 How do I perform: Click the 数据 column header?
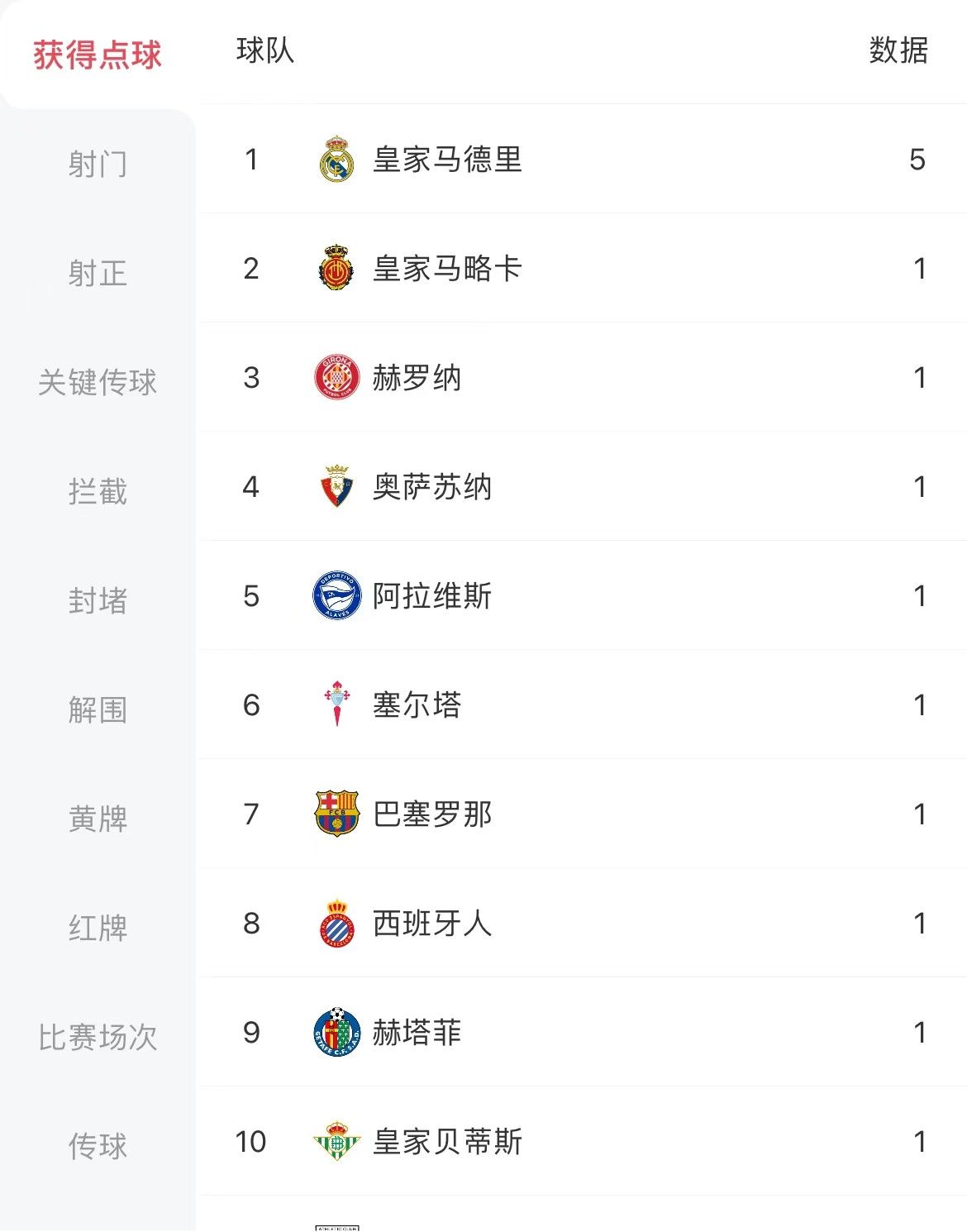point(898,50)
